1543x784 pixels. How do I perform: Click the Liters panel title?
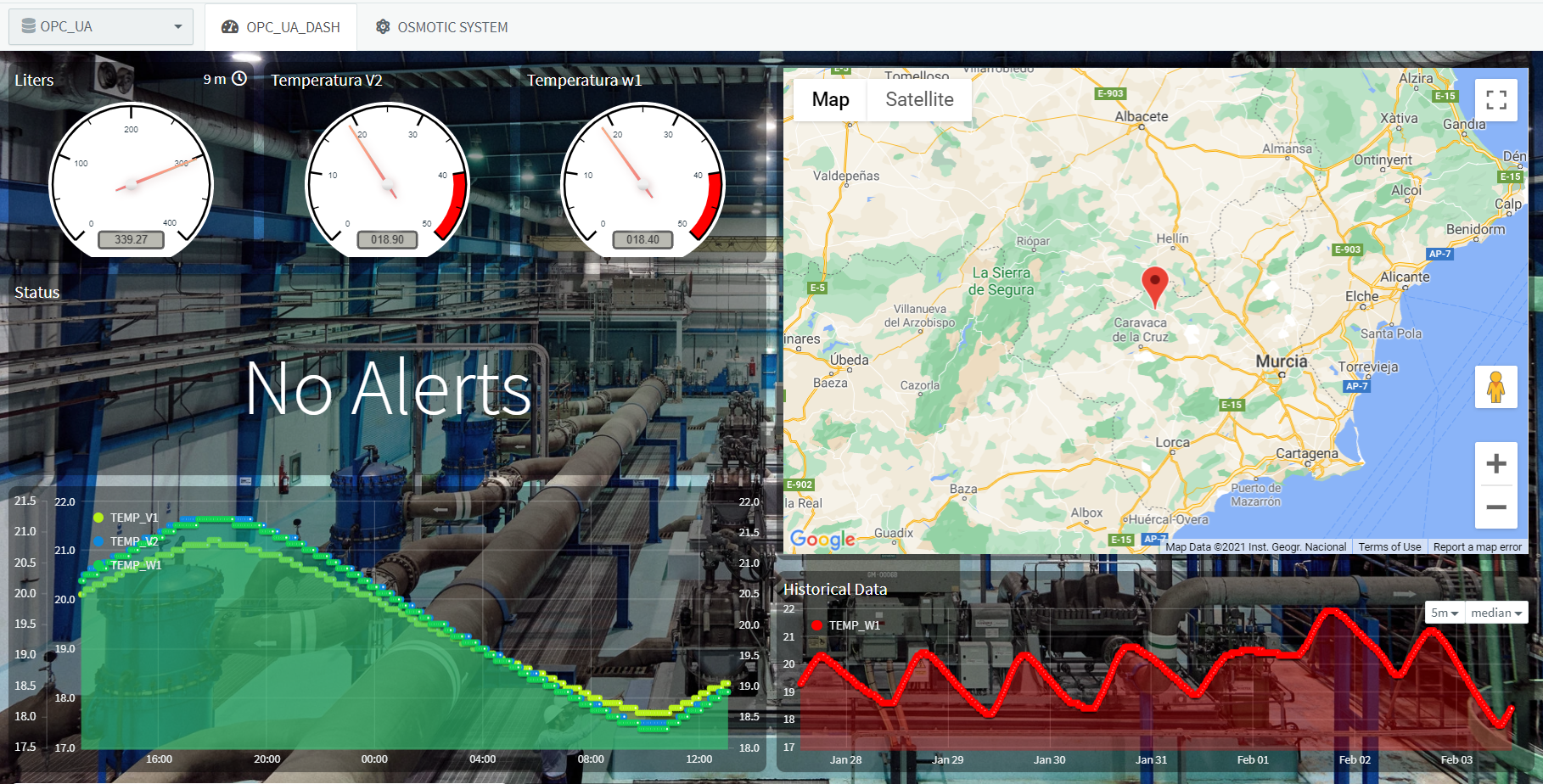(x=34, y=80)
